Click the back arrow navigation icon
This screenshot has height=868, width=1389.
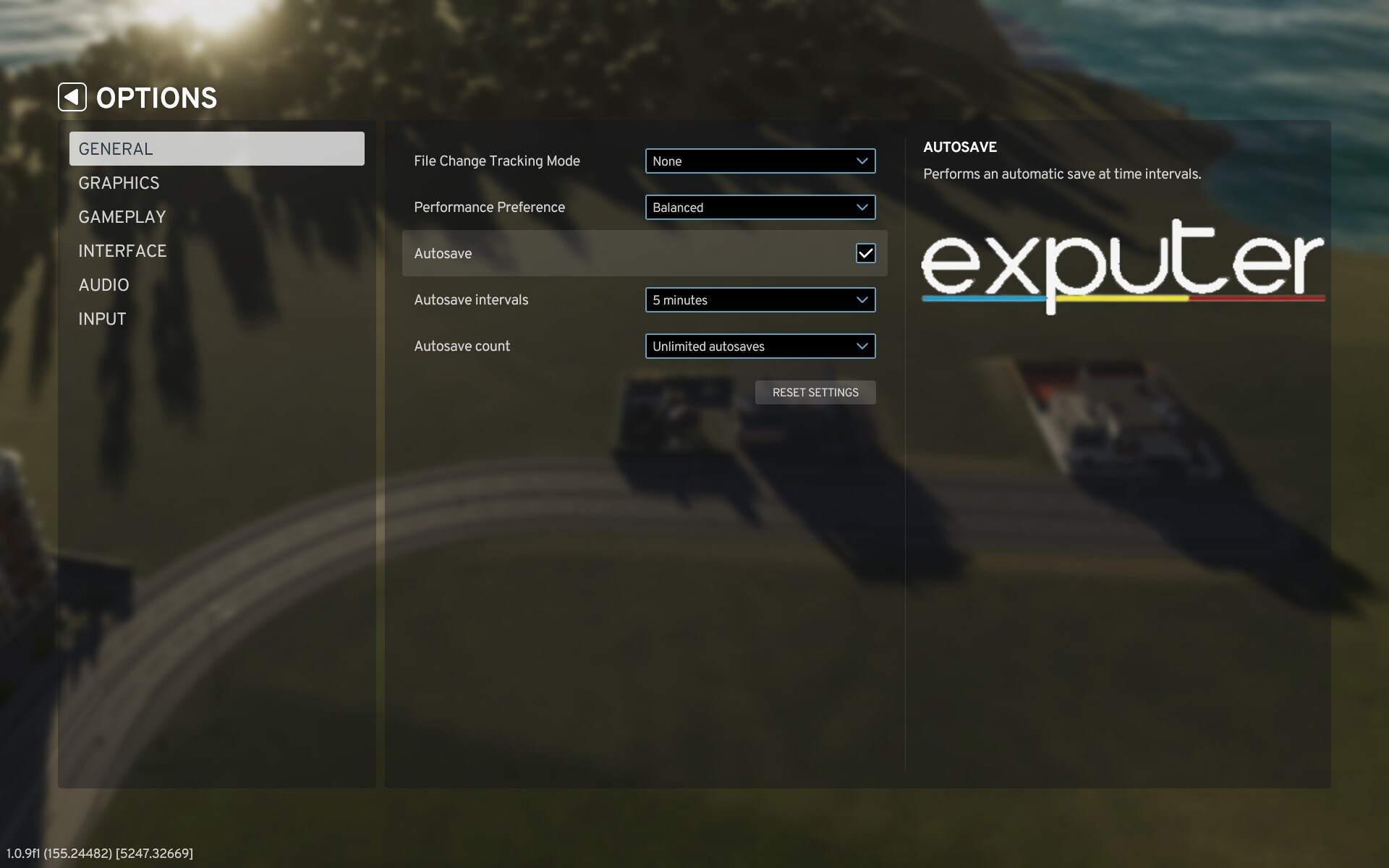[70, 97]
